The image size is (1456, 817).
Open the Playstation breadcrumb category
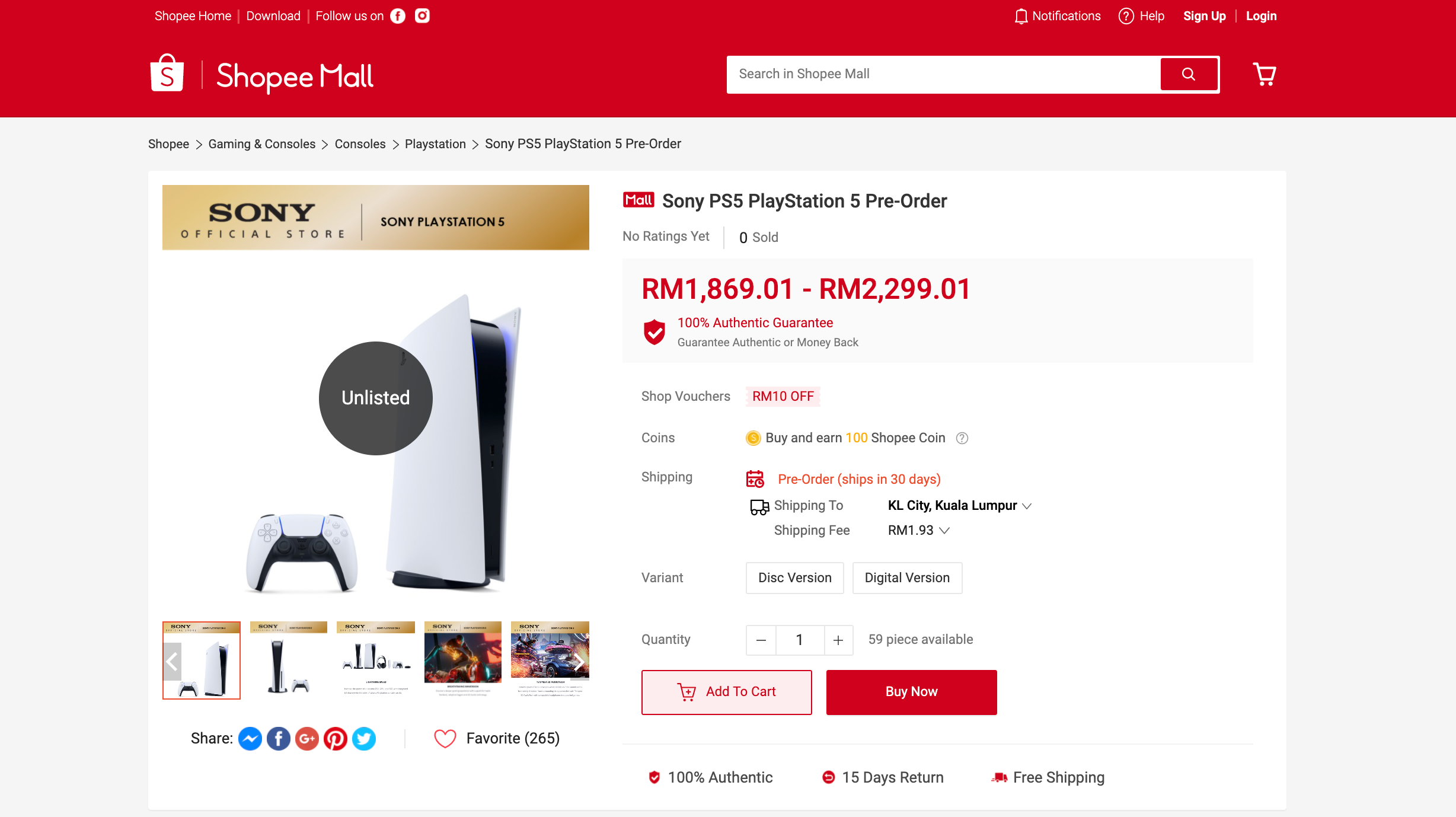tap(435, 144)
